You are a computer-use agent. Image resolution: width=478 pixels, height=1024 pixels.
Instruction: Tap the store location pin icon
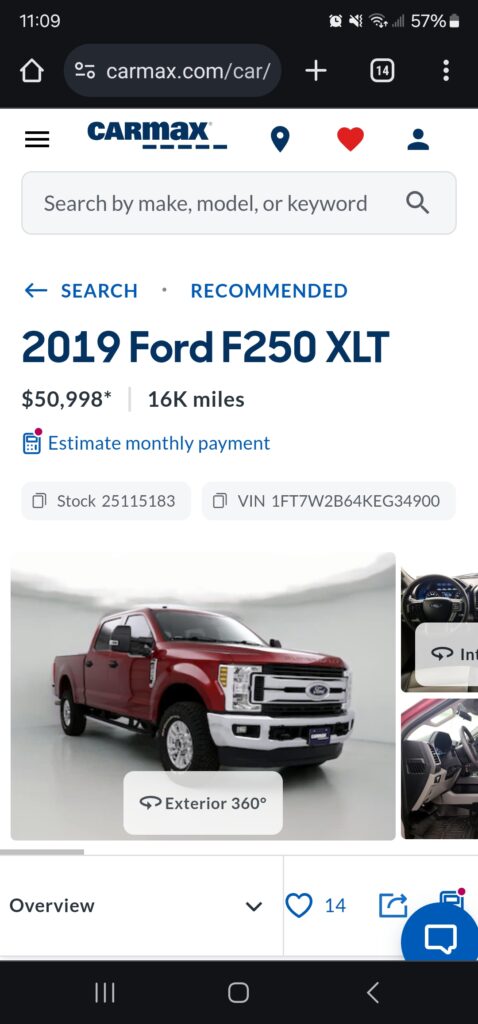pos(280,139)
